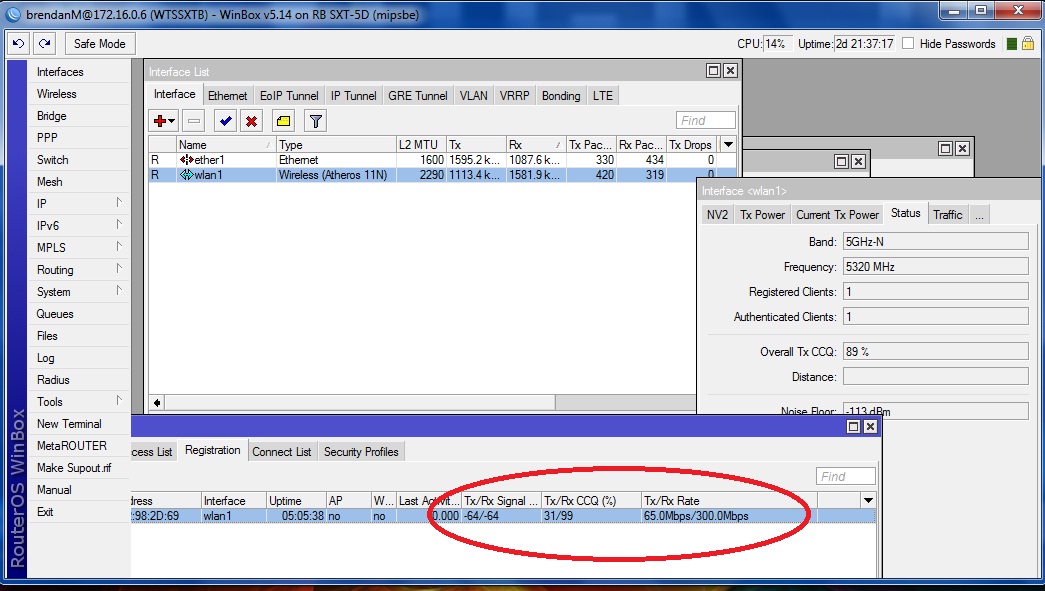Switch to the IP Tunnel tab
This screenshot has width=1045, height=591.
click(353, 96)
